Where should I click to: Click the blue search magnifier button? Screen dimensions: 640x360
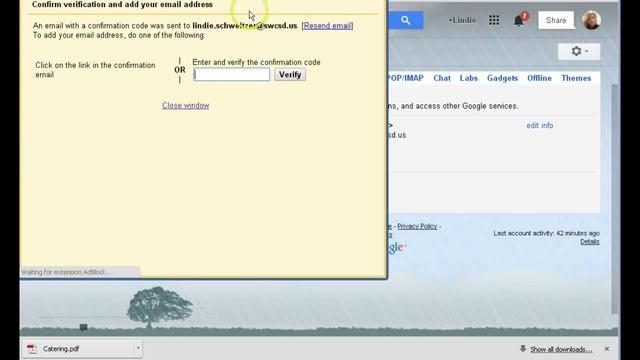click(405, 20)
